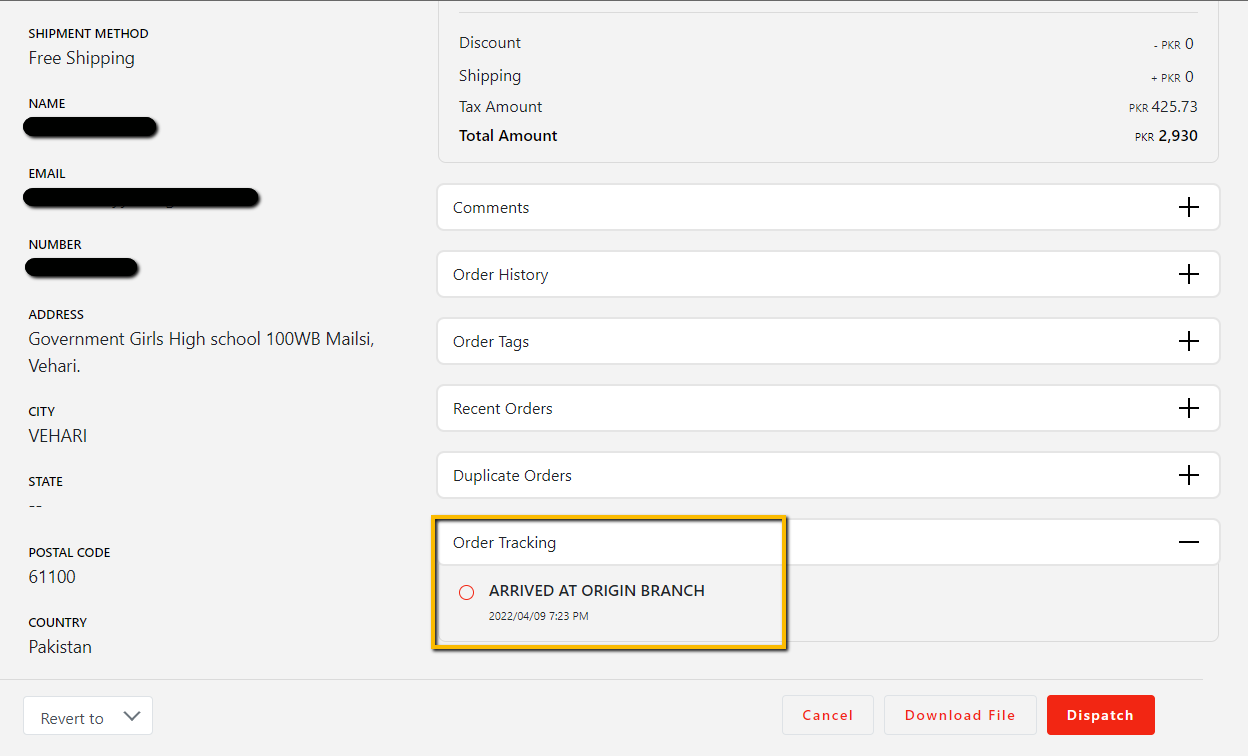Viewport: 1248px width, 756px height.
Task: Collapse Order Tracking with minus icon
Action: 1188,543
